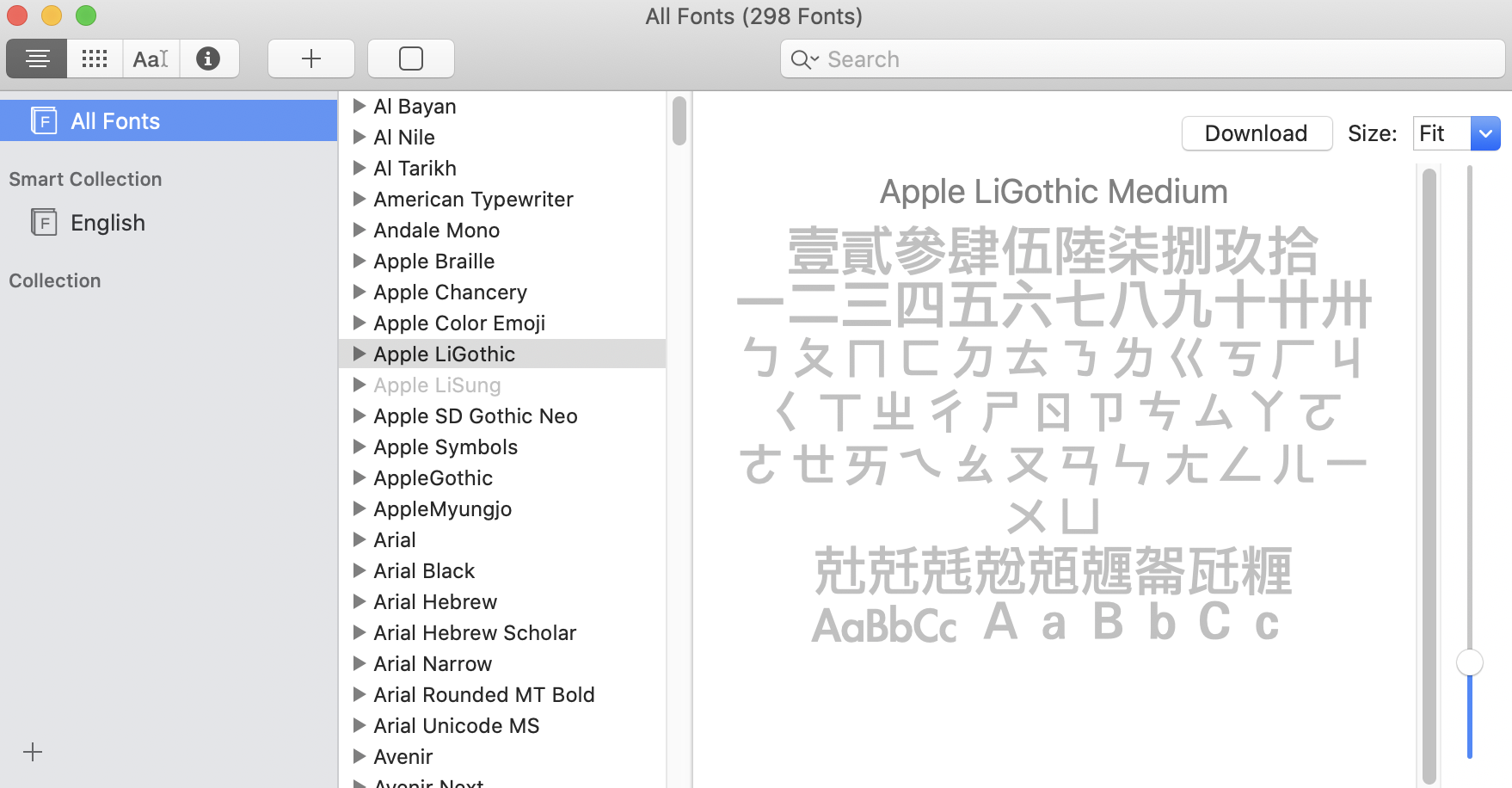Zoom window with green button

point(86,15)
